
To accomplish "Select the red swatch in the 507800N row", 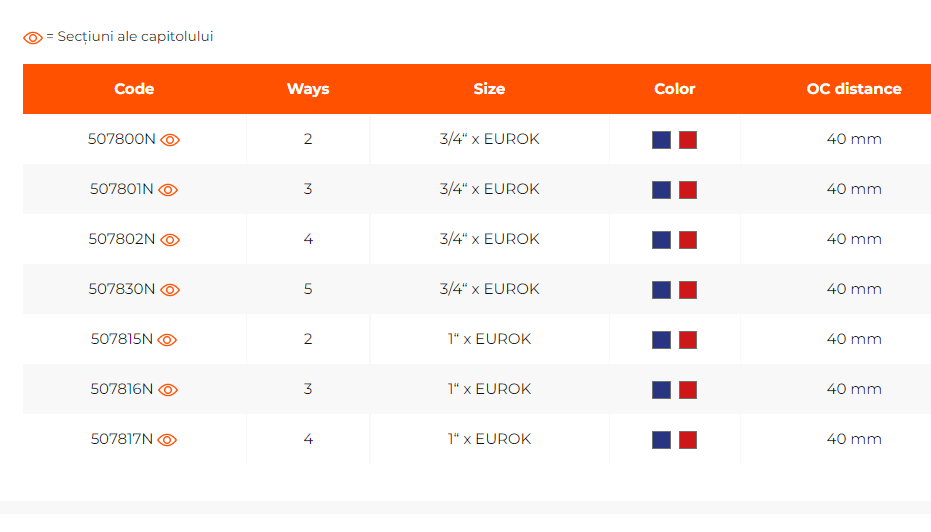I will [688, 140].
